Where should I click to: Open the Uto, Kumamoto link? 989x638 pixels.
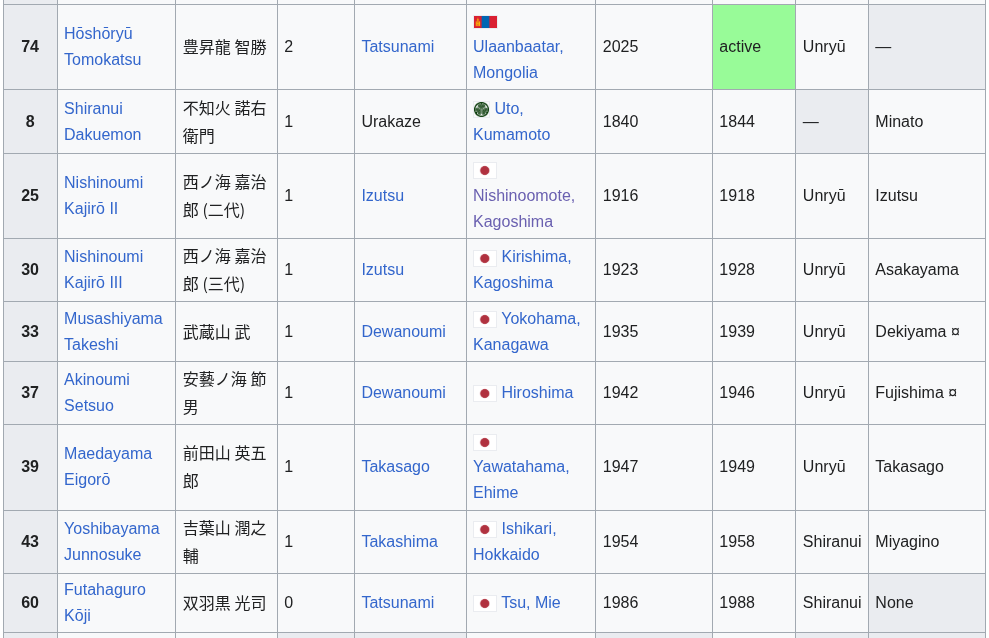512,121
